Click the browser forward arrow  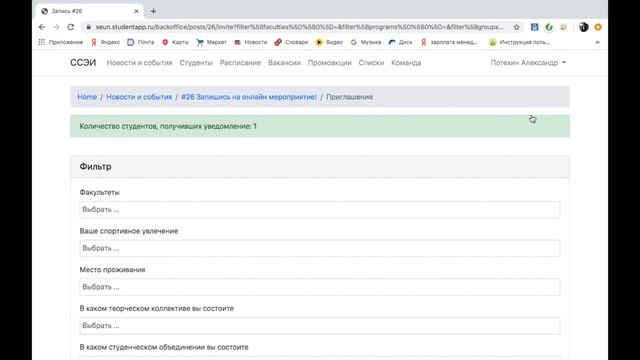point(56,27)
